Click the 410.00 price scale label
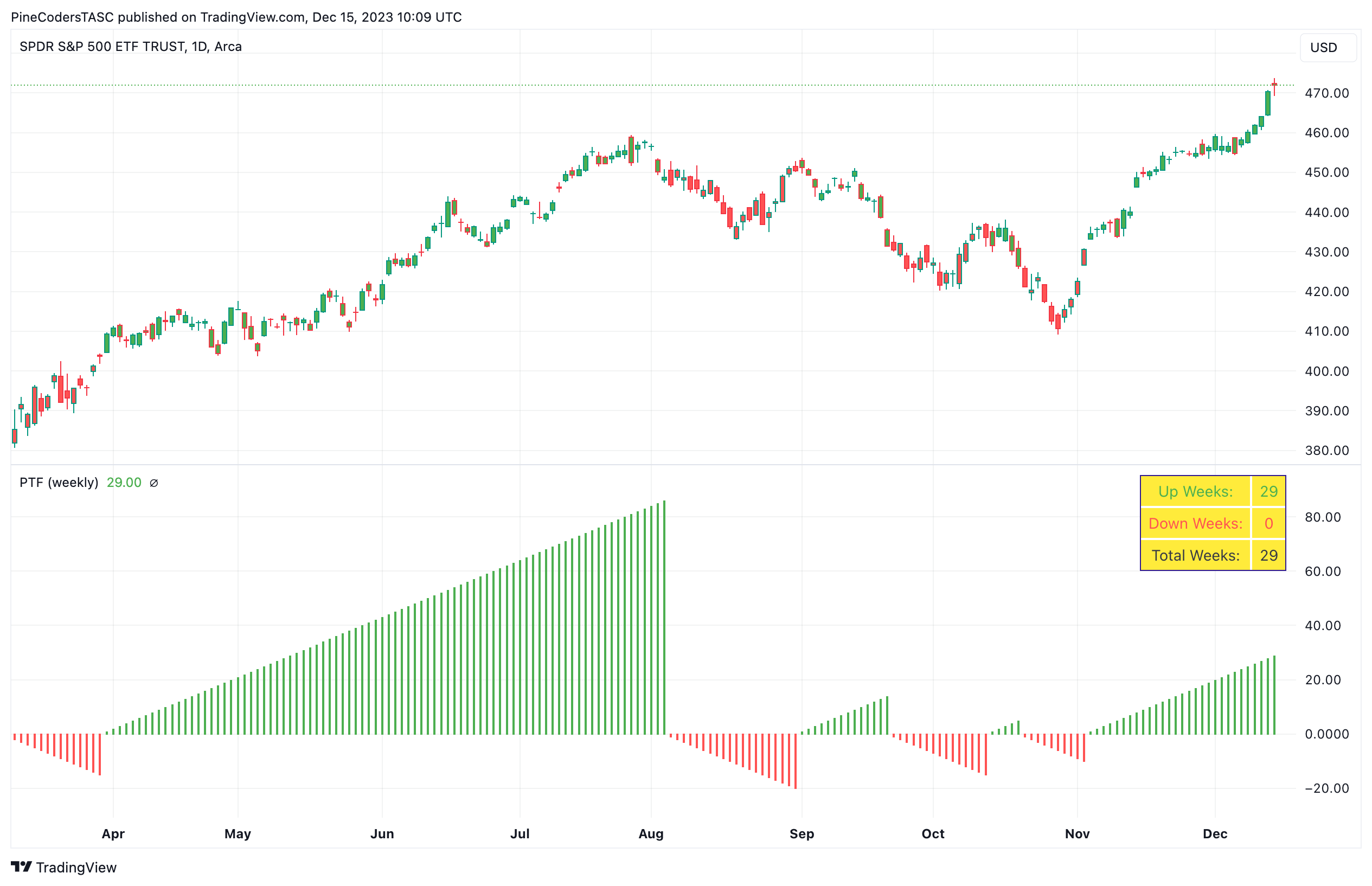Screen dimensions: 1372x886 [1326, 331]
